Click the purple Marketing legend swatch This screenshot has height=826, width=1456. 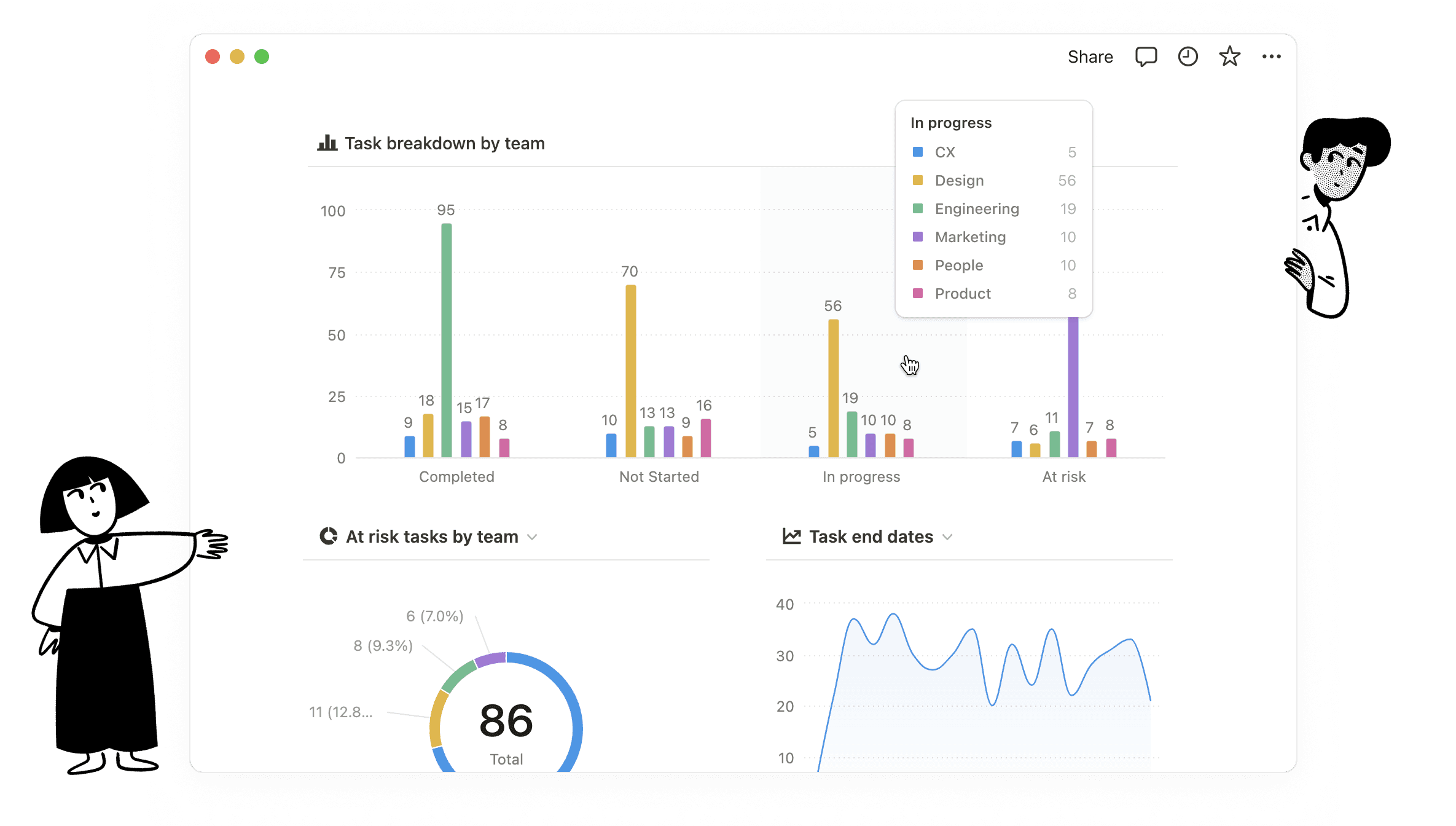918,237
